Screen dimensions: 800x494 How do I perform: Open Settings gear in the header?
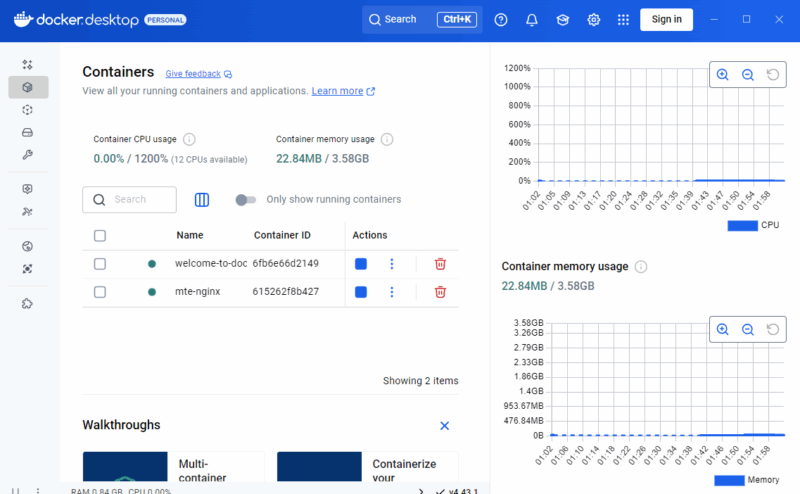(x=593, y=20)
